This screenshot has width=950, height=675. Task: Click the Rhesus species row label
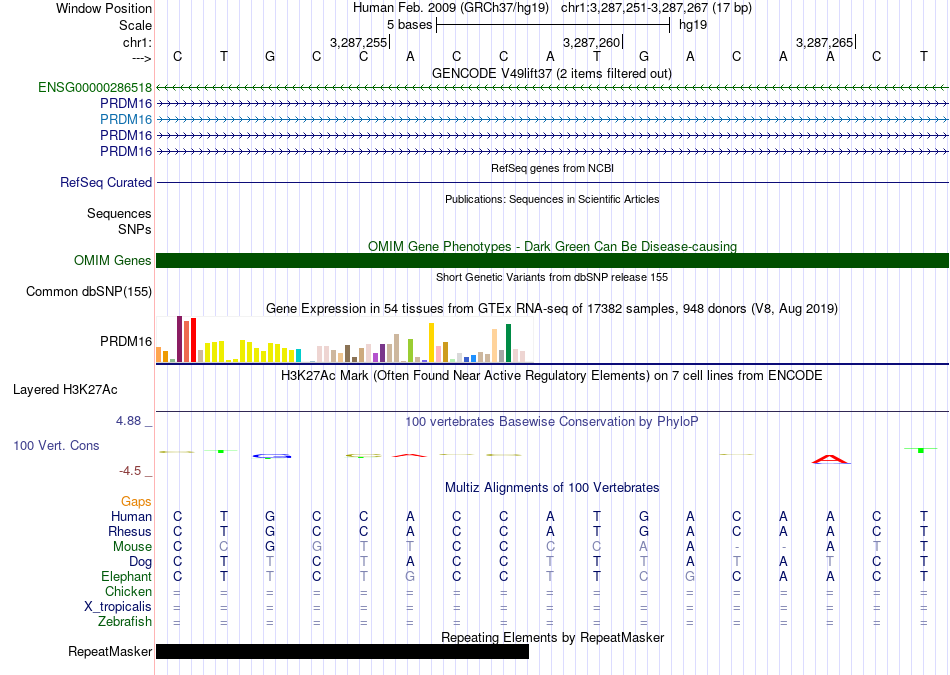pos(130,531)
